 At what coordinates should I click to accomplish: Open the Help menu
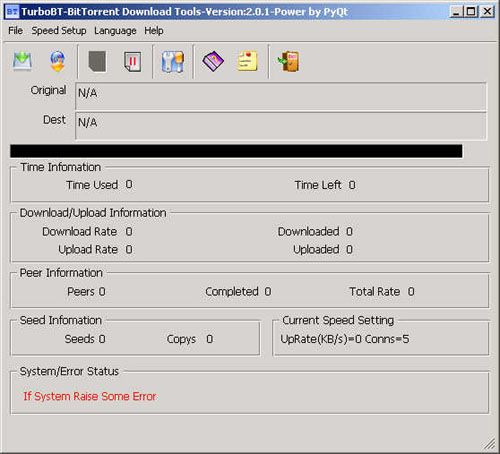[x=154, y=31]
